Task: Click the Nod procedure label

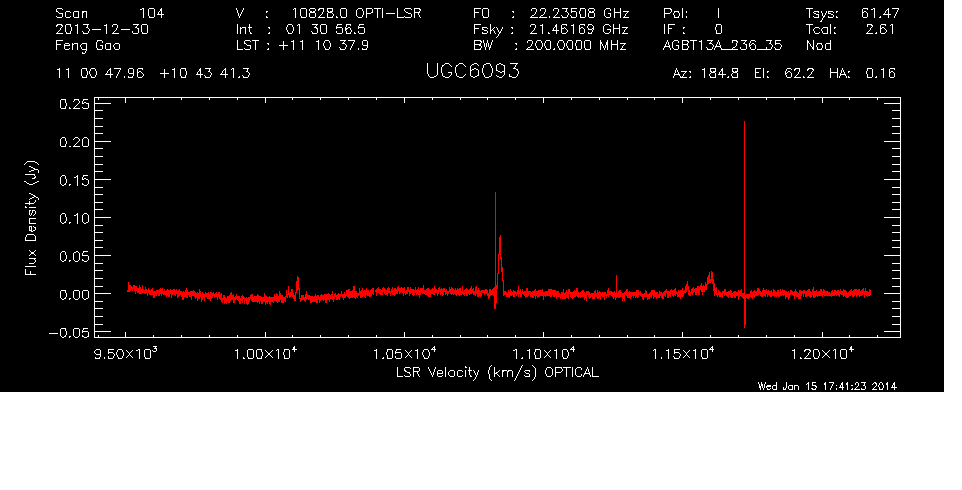Action: [x=818, y=45]
